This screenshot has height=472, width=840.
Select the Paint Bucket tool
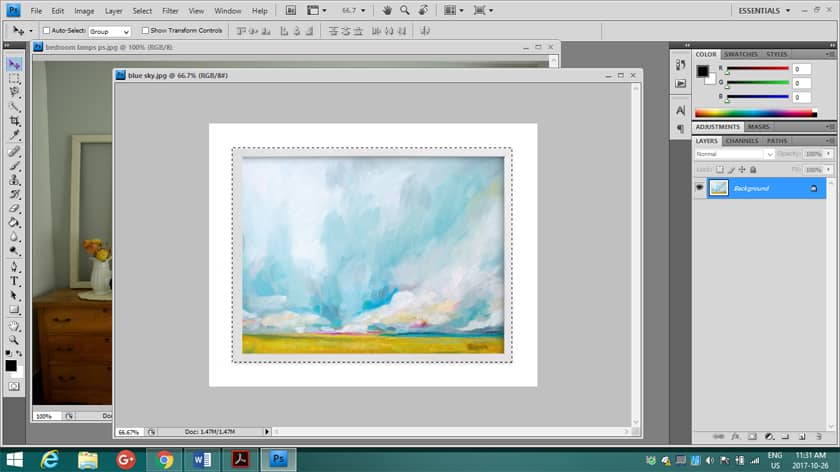click(14, 222)
